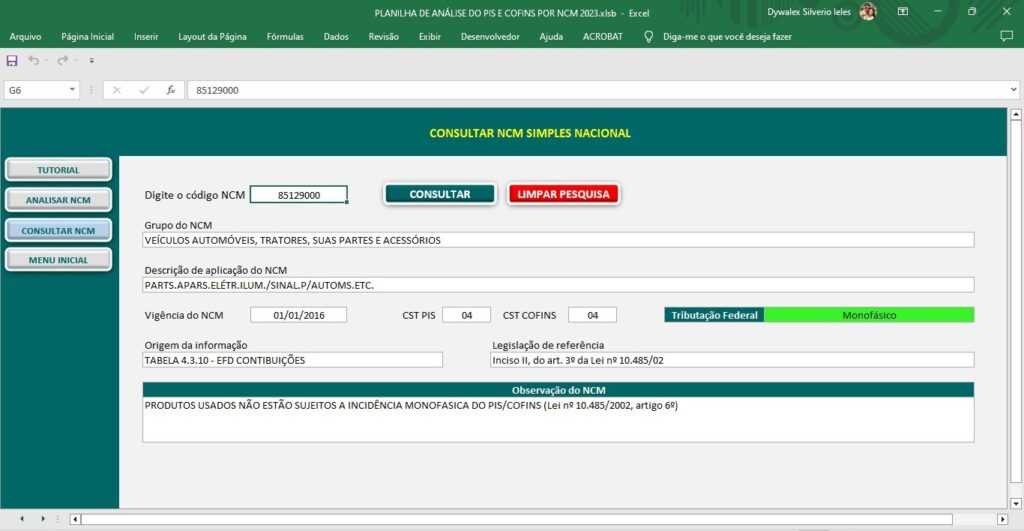Image resolution: width=1024 pixels, height=531 pixels.
Task: Open Customize Quick Access Toolbar dropdown
Action: point(91,61)
